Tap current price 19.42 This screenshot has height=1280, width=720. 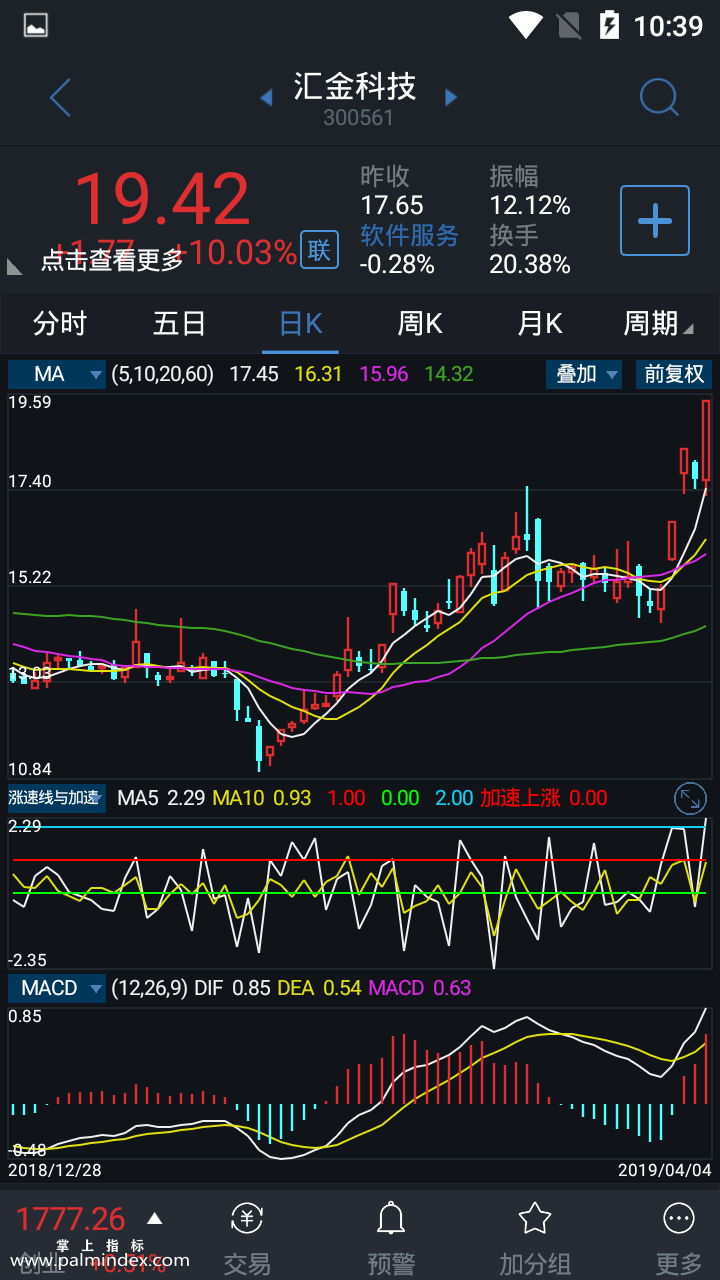[x=162, y=199]
